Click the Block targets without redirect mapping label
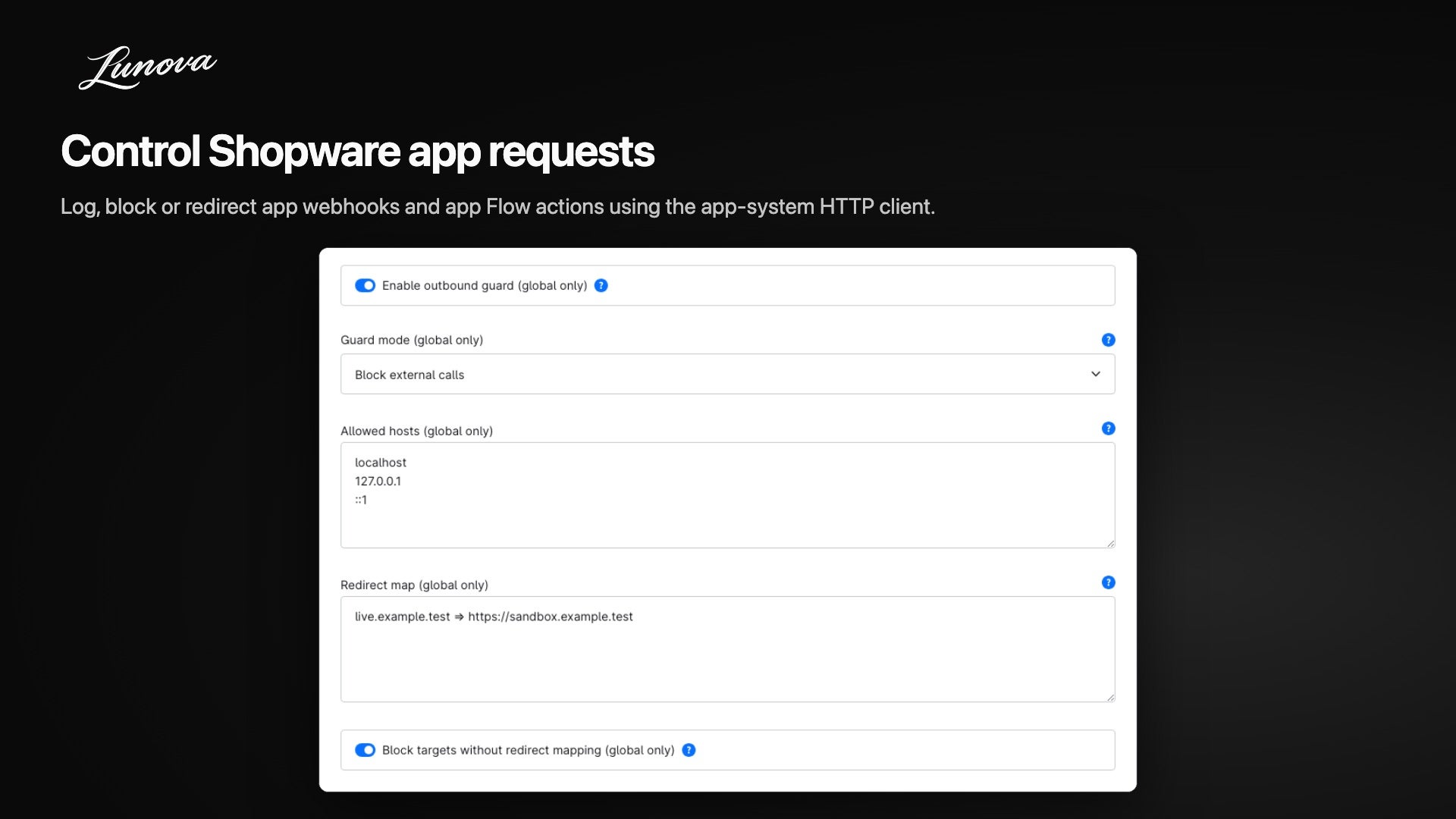1456x819 pixels. [528, 750]
